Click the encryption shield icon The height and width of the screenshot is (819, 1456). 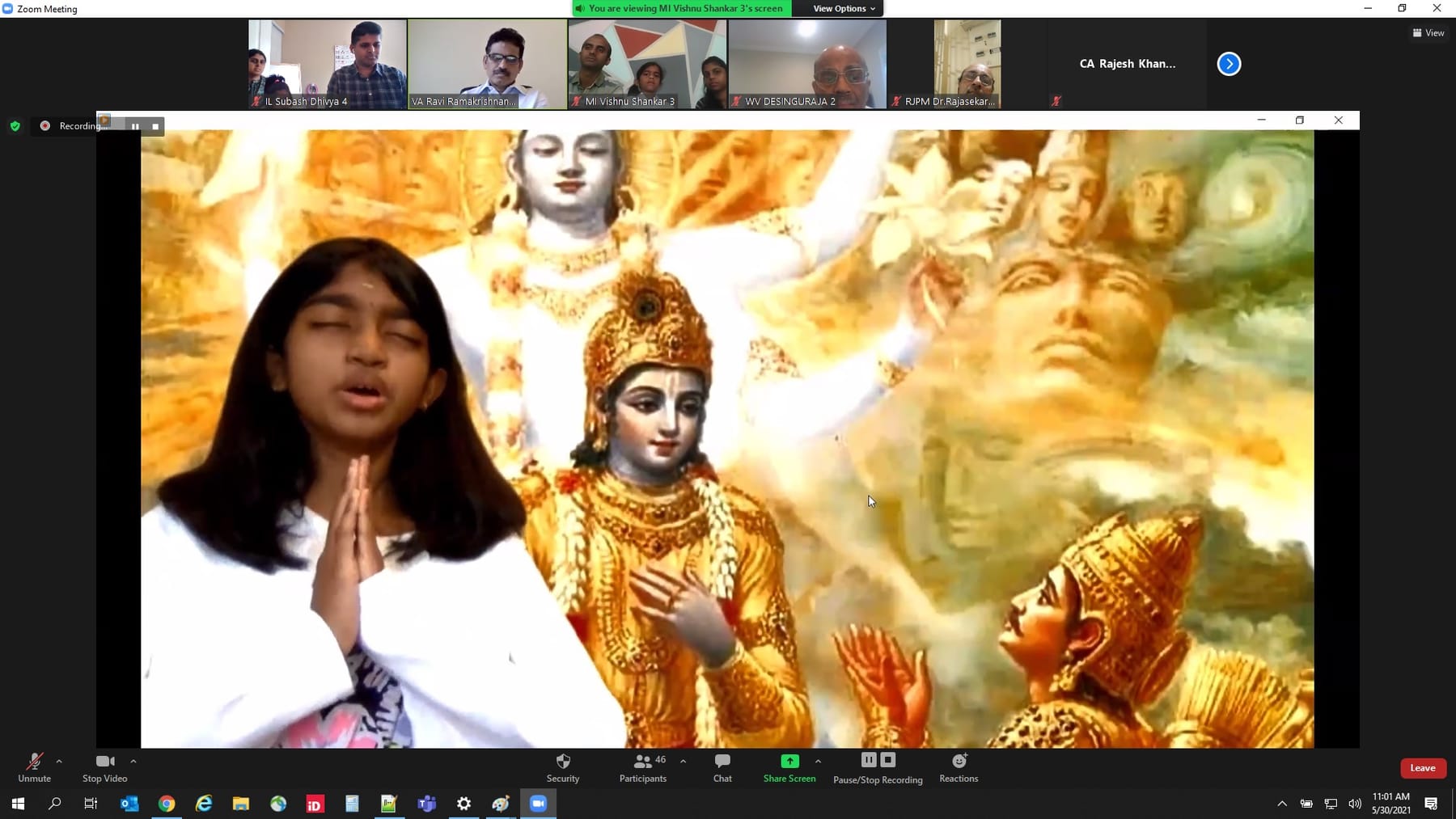[x=15, y=126]
